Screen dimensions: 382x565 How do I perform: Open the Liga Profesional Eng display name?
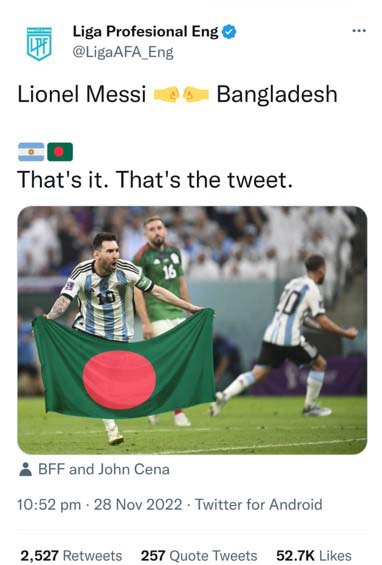point(145,32)
